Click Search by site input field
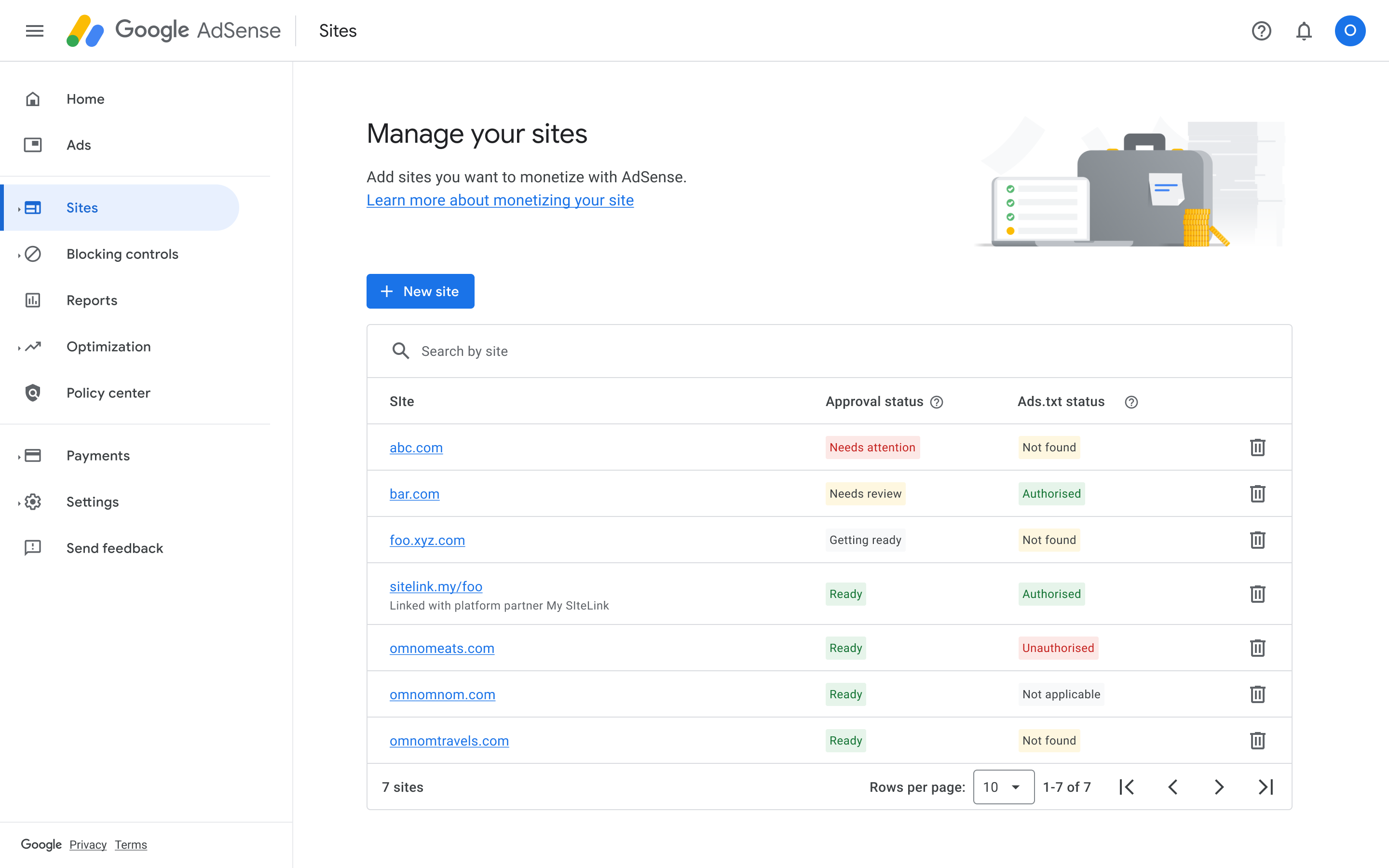 tap(829, 350)
